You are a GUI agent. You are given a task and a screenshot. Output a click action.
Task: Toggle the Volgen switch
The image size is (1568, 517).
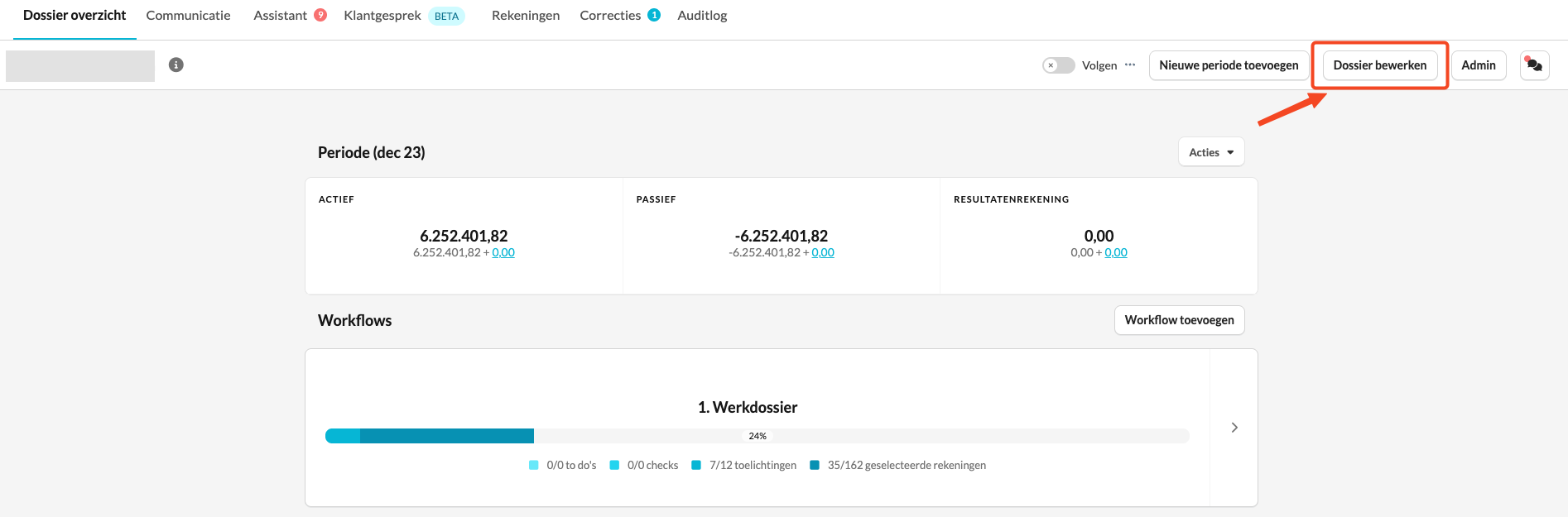pos(1058,65)
